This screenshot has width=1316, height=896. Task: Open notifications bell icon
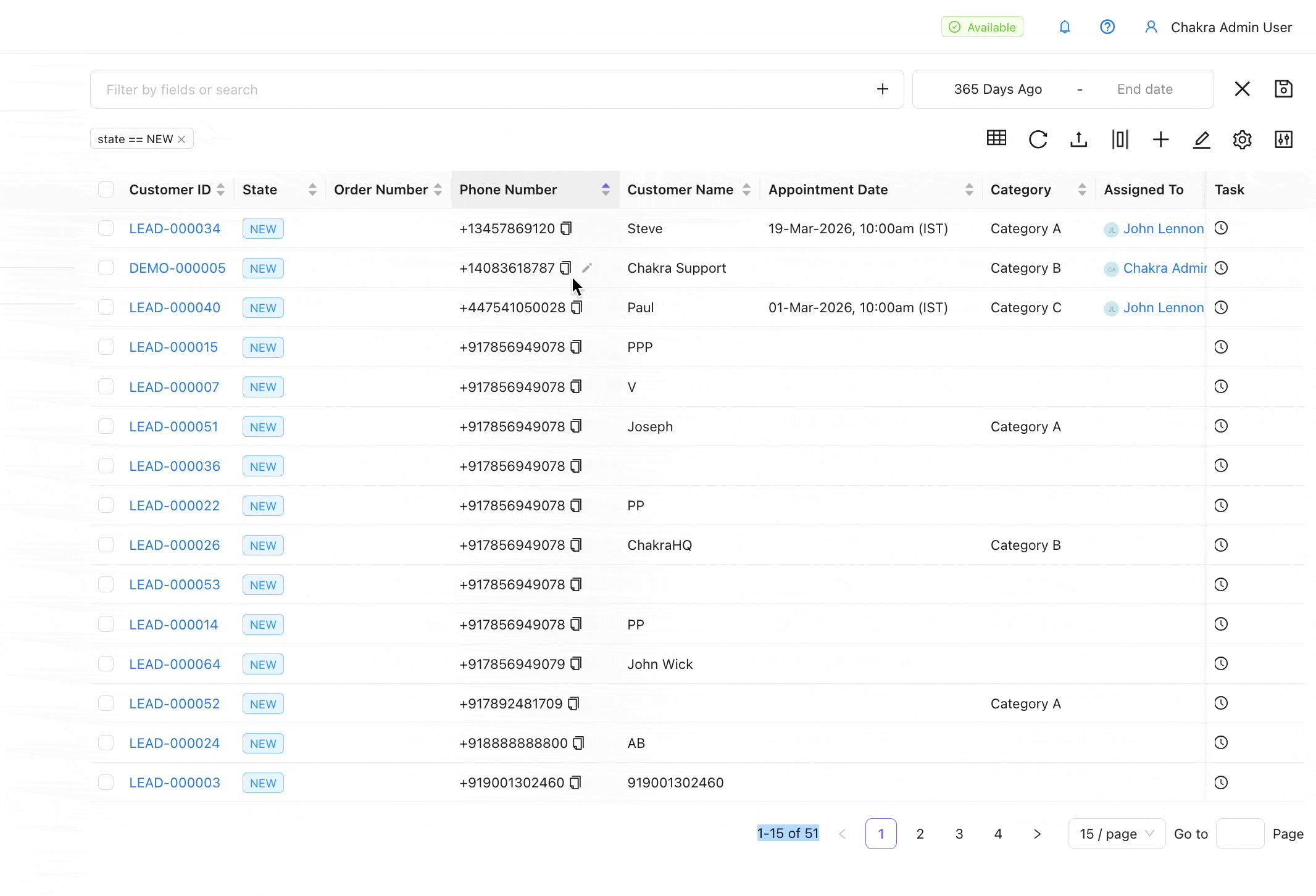1064,27
